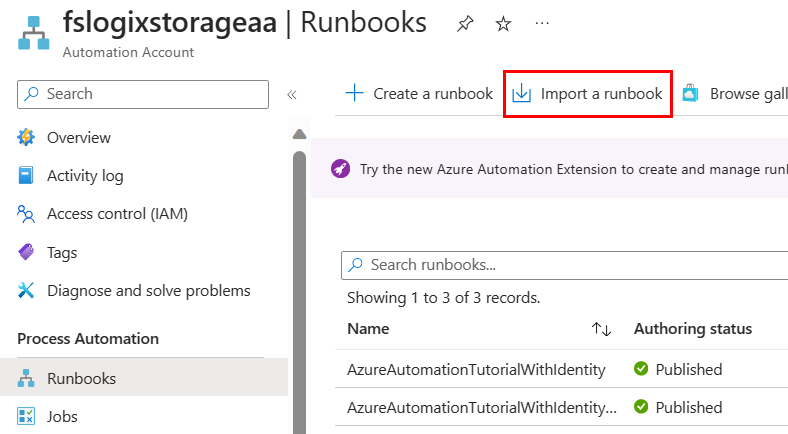This screenshot has width=788, height=434.
Task: Open Overview from the sidebar
Action: click(x=78, y=137)
